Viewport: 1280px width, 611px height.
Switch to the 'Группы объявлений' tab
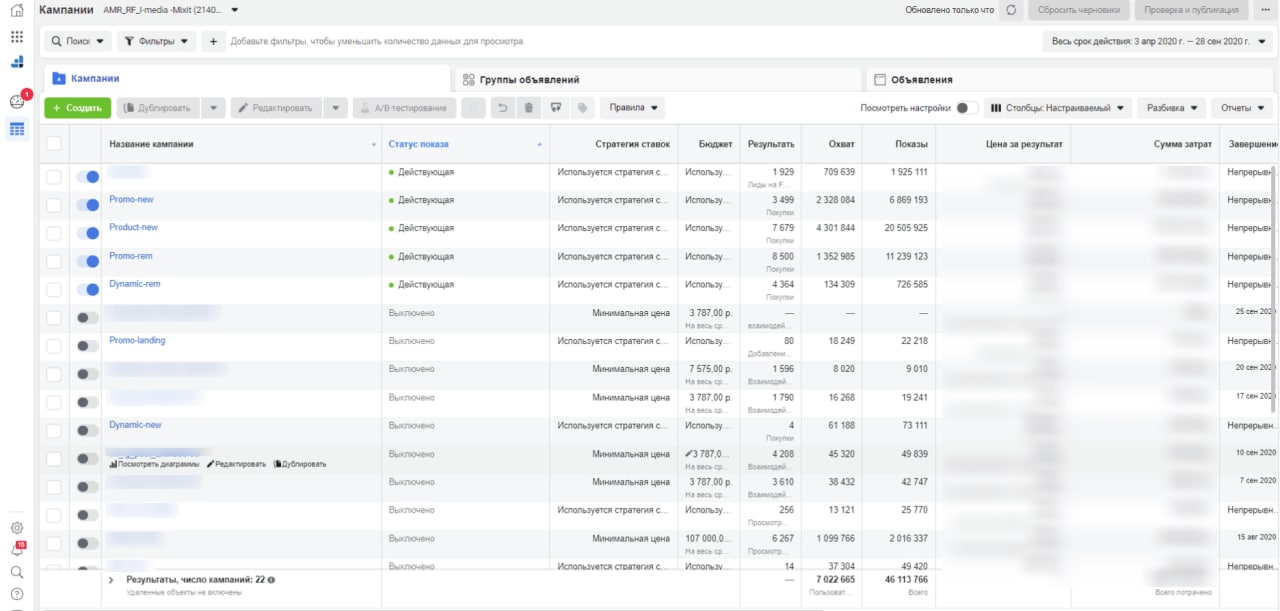click(529, 80)
